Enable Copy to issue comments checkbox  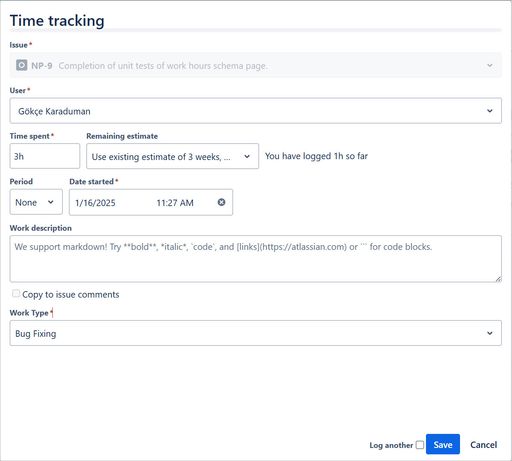[x=16, y=294]
